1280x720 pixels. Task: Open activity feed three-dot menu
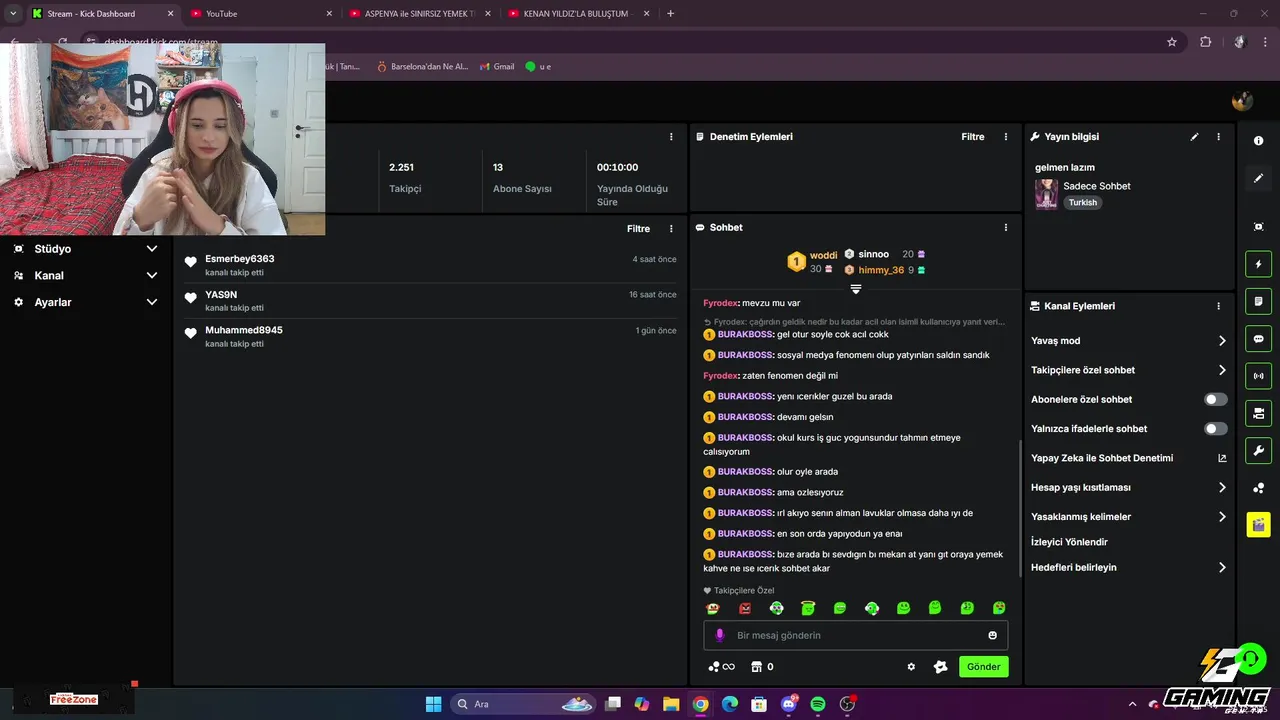pyautogui.click(x=671, y=229)
